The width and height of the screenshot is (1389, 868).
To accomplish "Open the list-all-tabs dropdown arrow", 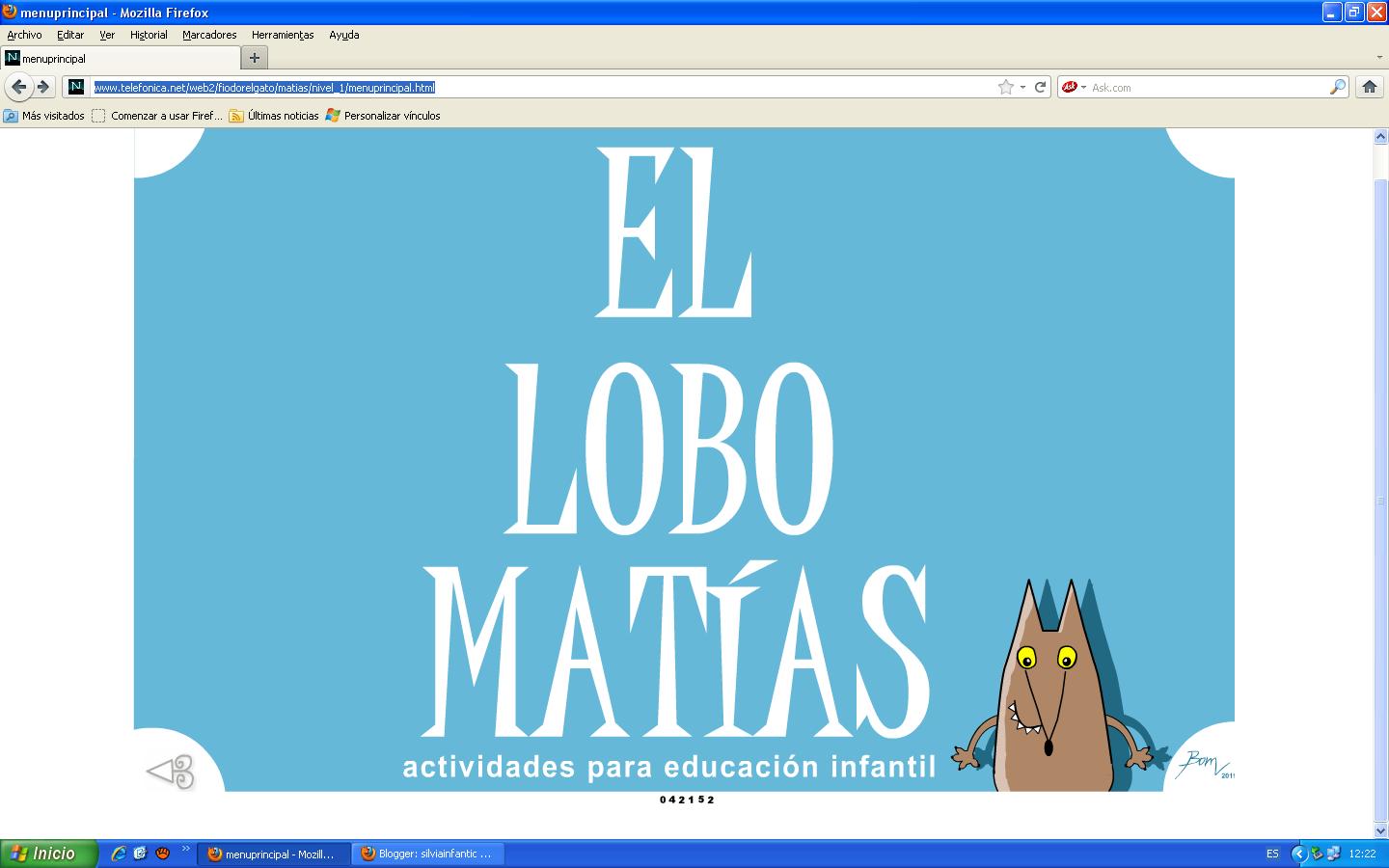I will [x=1379, y=58].
